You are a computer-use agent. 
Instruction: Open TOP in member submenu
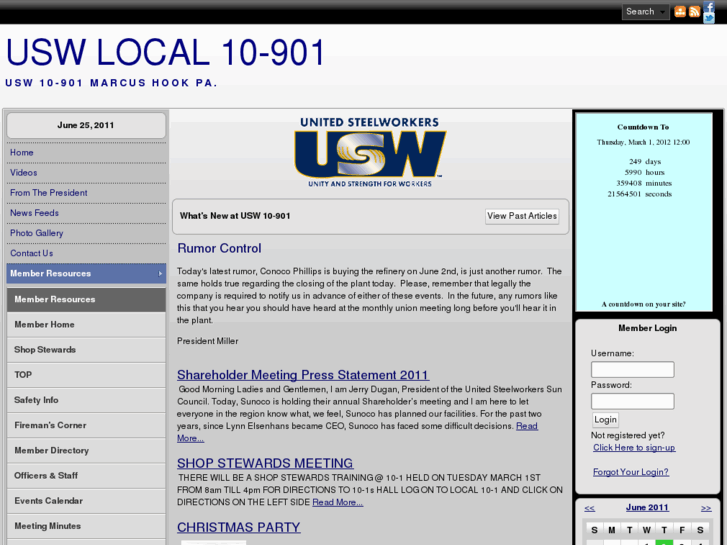[86, 375]
